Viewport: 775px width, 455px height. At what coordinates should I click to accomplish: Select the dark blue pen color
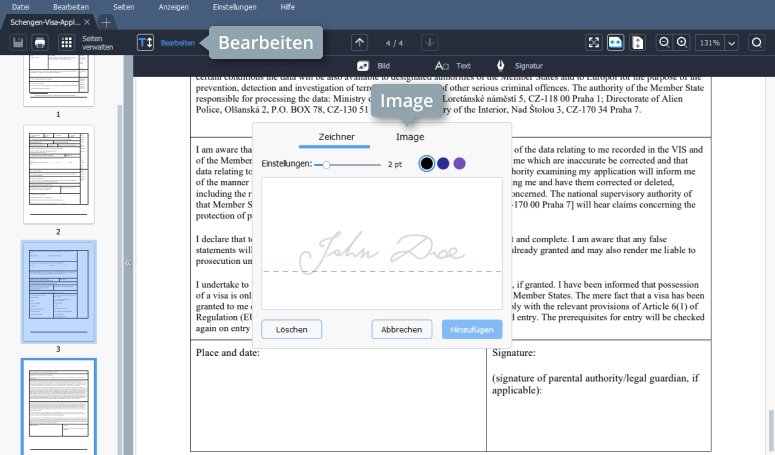coord(443,164)
